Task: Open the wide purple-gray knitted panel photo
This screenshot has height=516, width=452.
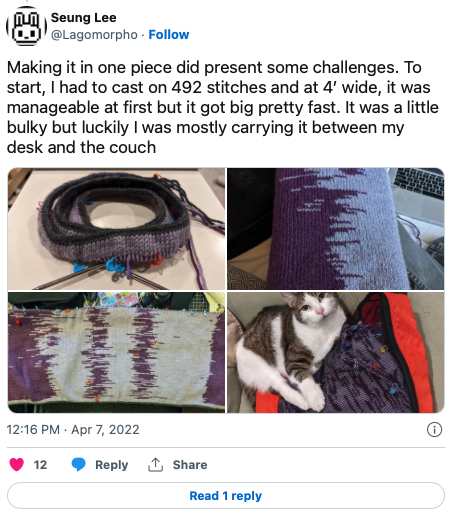Action: [x=116, y=353]
